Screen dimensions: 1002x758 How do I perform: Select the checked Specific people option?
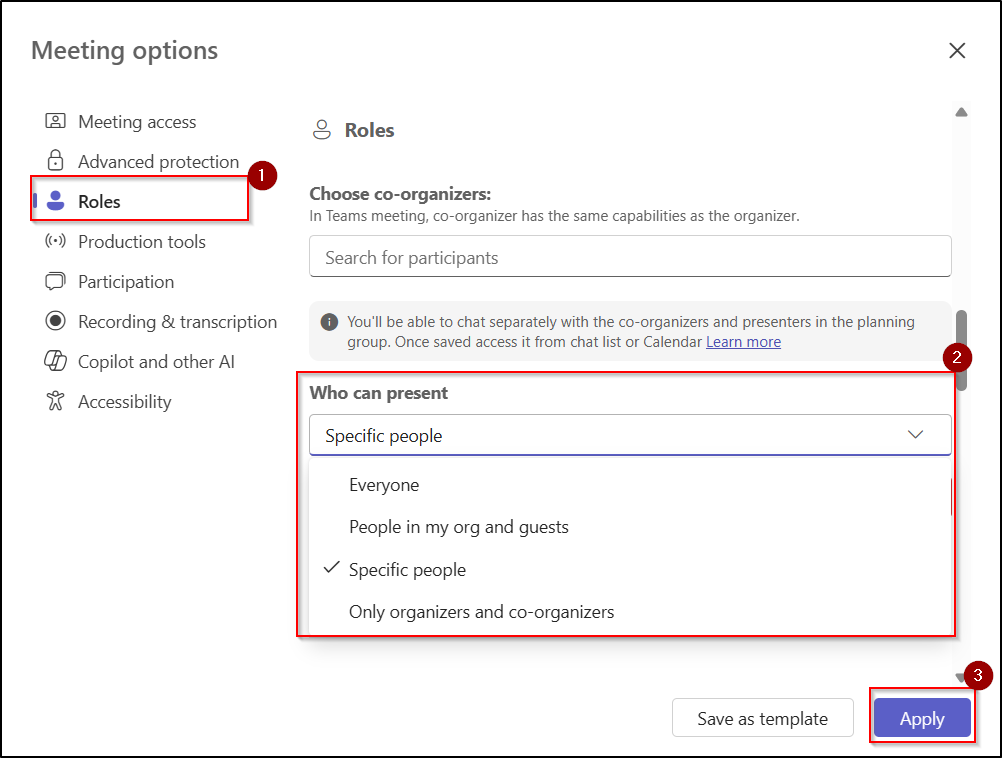click(x=408, y=569)
